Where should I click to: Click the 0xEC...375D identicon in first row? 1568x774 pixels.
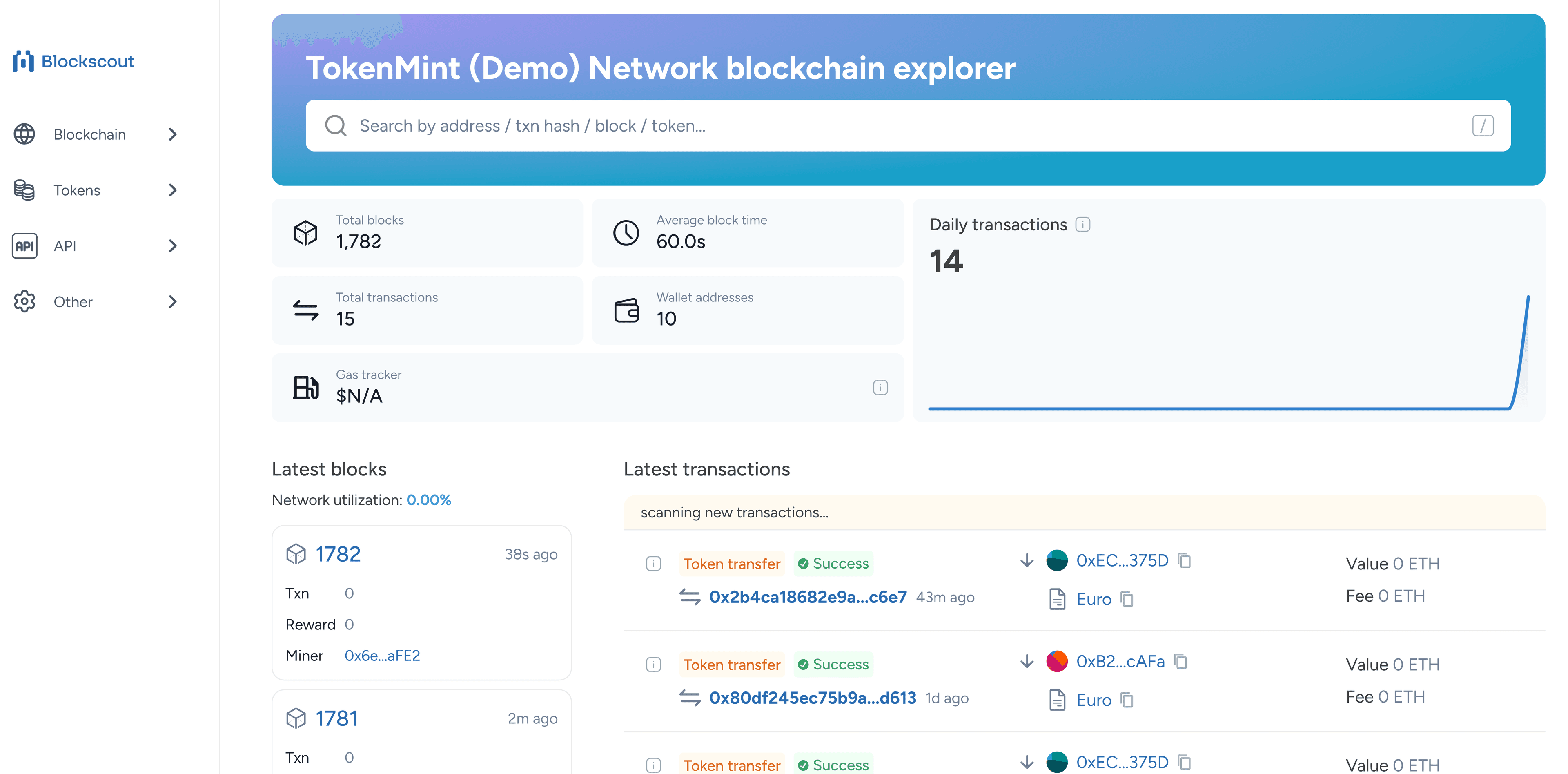[1057, 560]
